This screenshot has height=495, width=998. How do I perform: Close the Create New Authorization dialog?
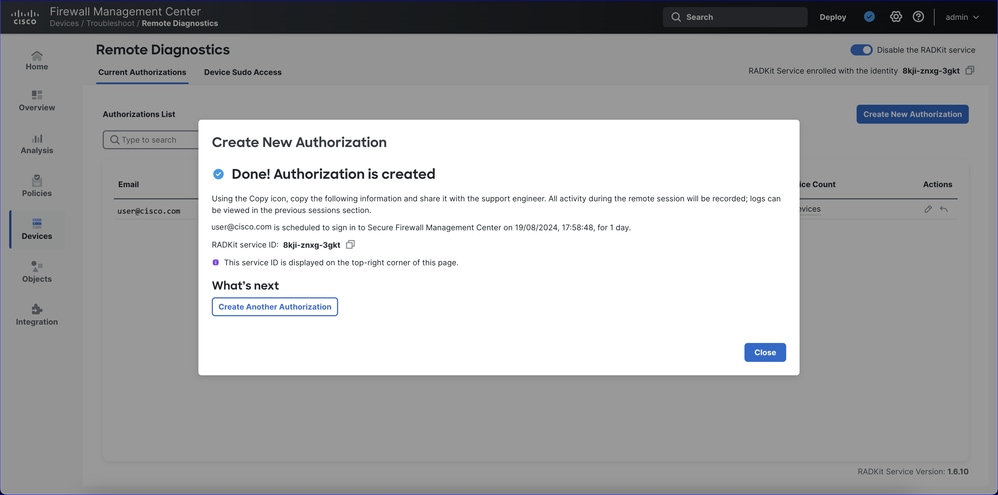click(765, 353)
